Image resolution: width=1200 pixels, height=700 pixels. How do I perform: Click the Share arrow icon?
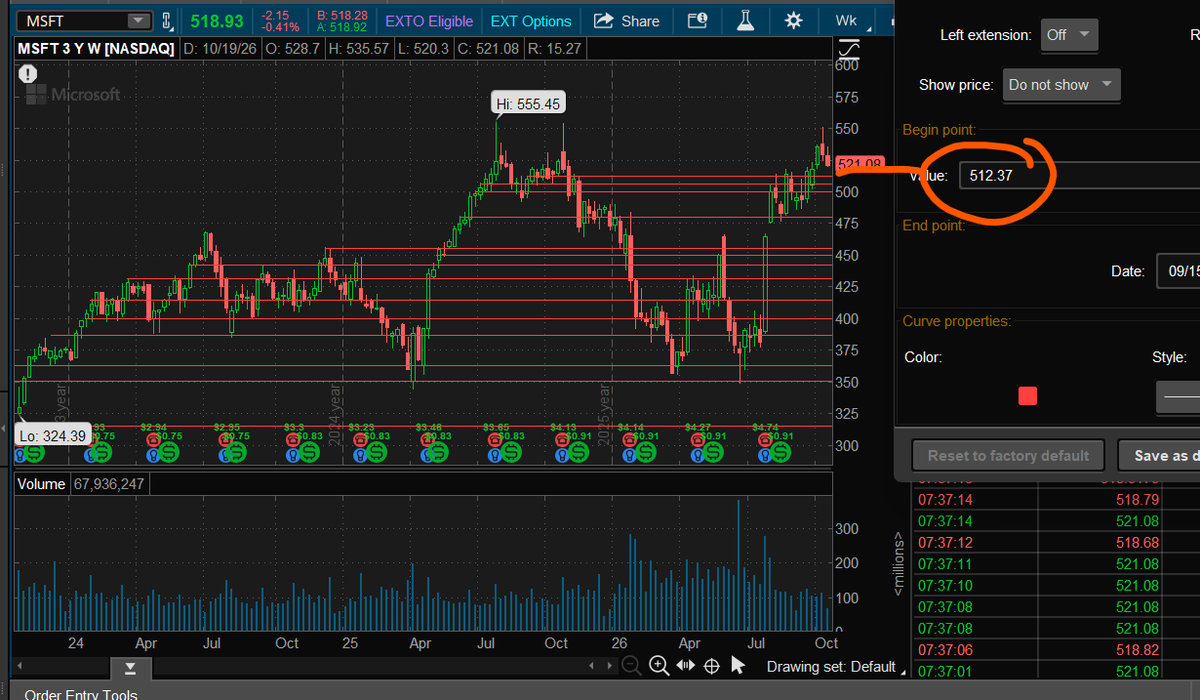tap(603, 21)
